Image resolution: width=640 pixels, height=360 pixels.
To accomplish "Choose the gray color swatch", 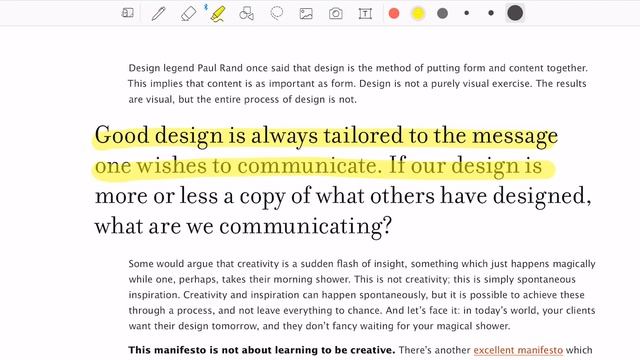I will pos(442,13).
